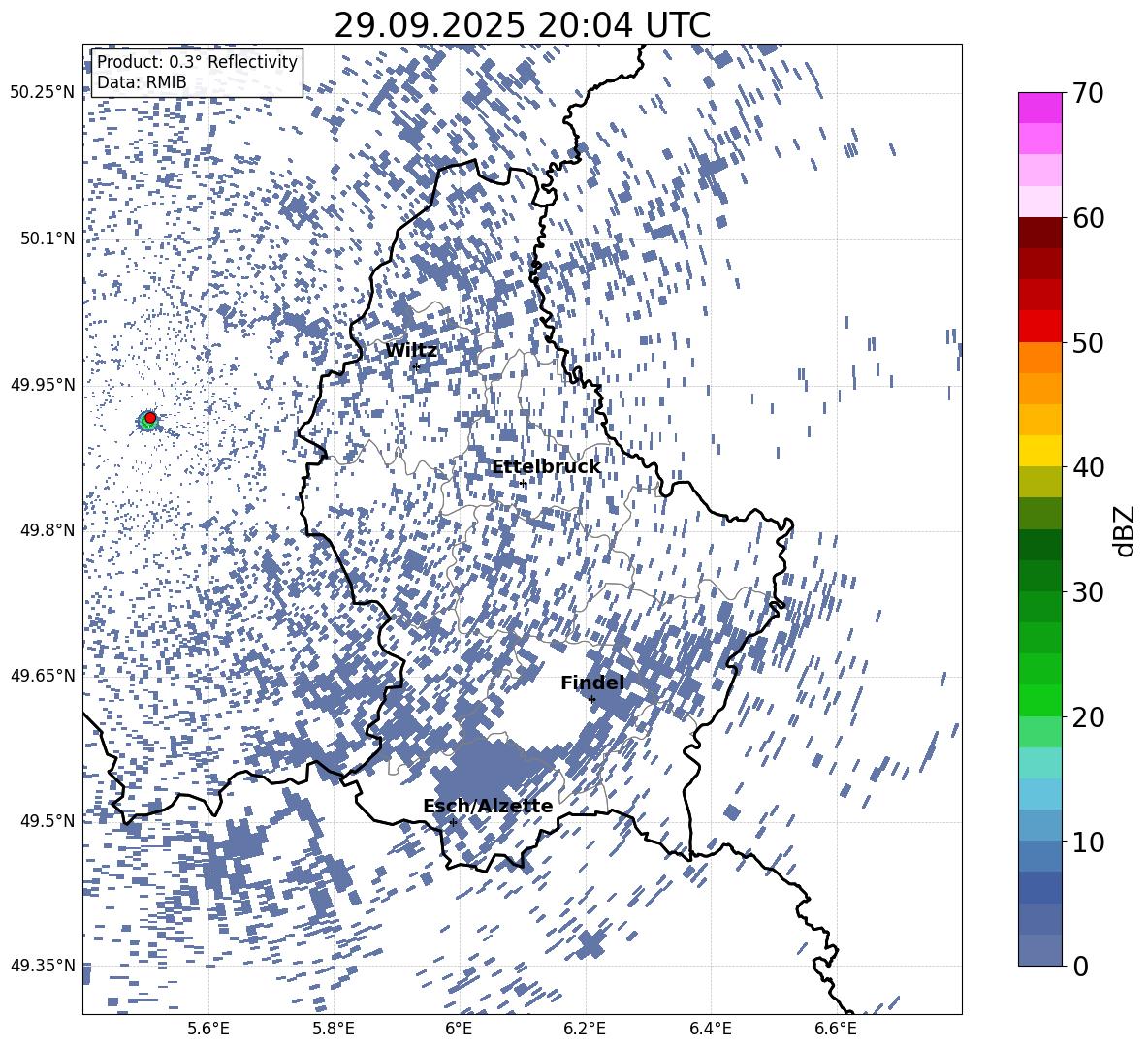Click the magenta band at top of colorbar
Viewport: 1148px width, 1048px height.
pyautogui.click(x=1039, y=109)
